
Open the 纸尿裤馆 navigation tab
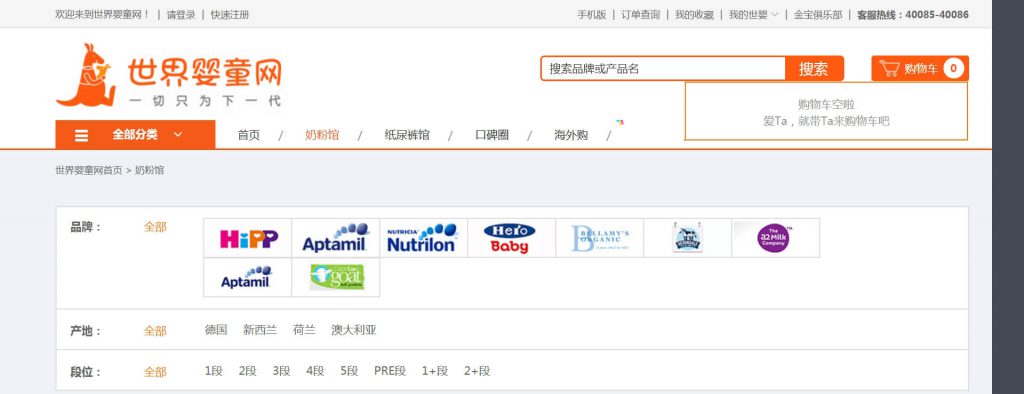pyautogui.click(x=407, y=135)
